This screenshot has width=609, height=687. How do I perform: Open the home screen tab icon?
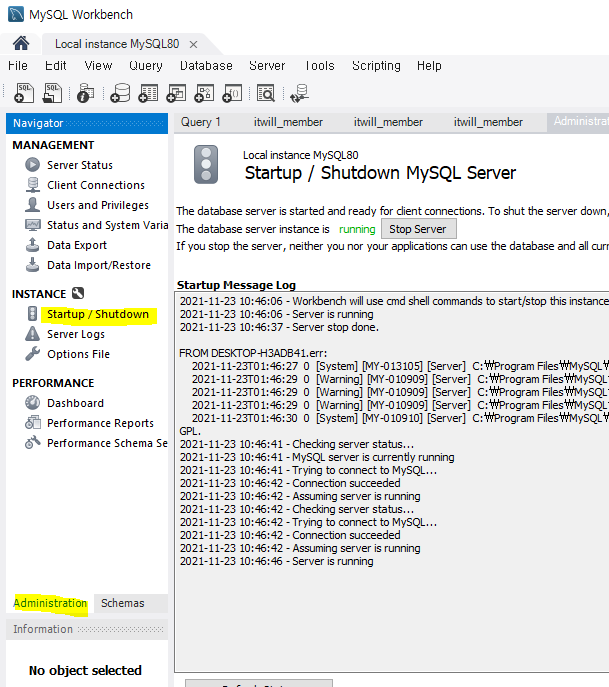pyautogui.click(x=21, y=43)
